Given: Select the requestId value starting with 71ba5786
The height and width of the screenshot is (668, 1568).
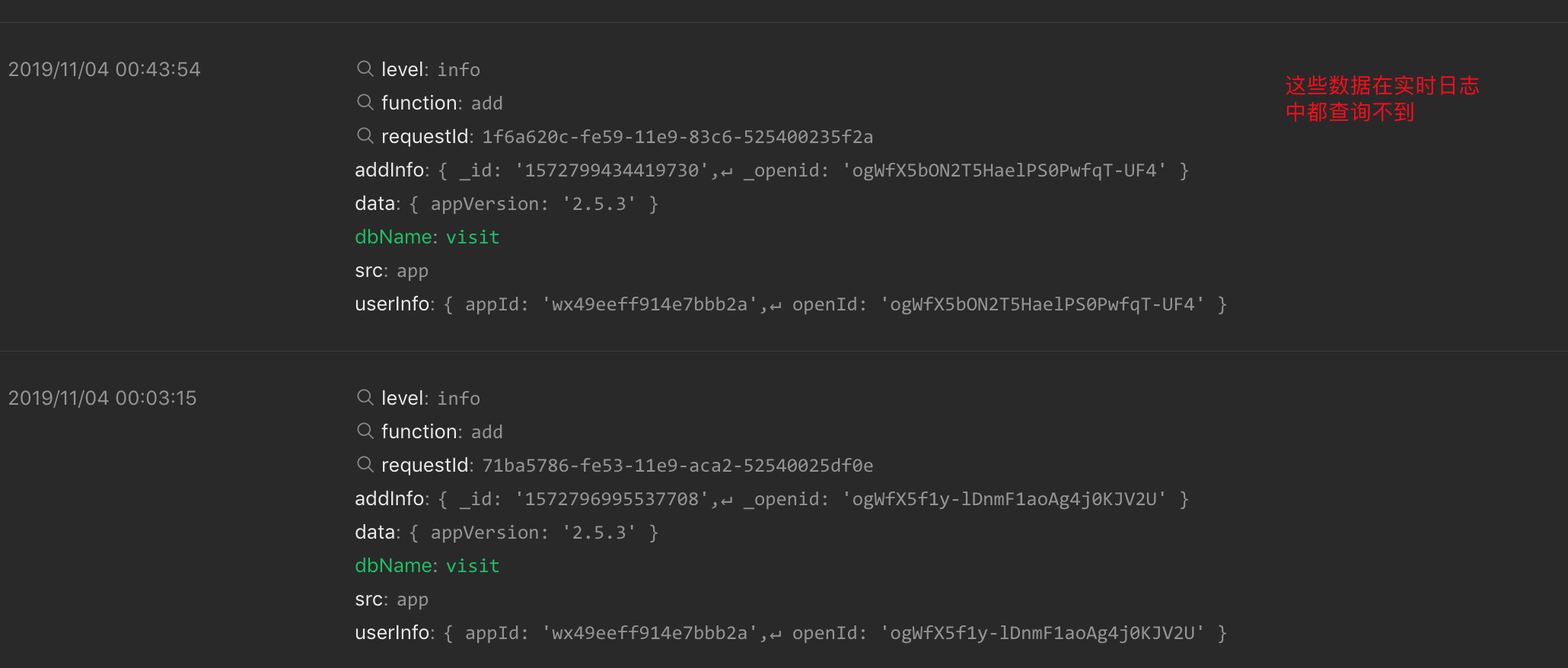Looking at the screenshot, I should coord(677,466).
